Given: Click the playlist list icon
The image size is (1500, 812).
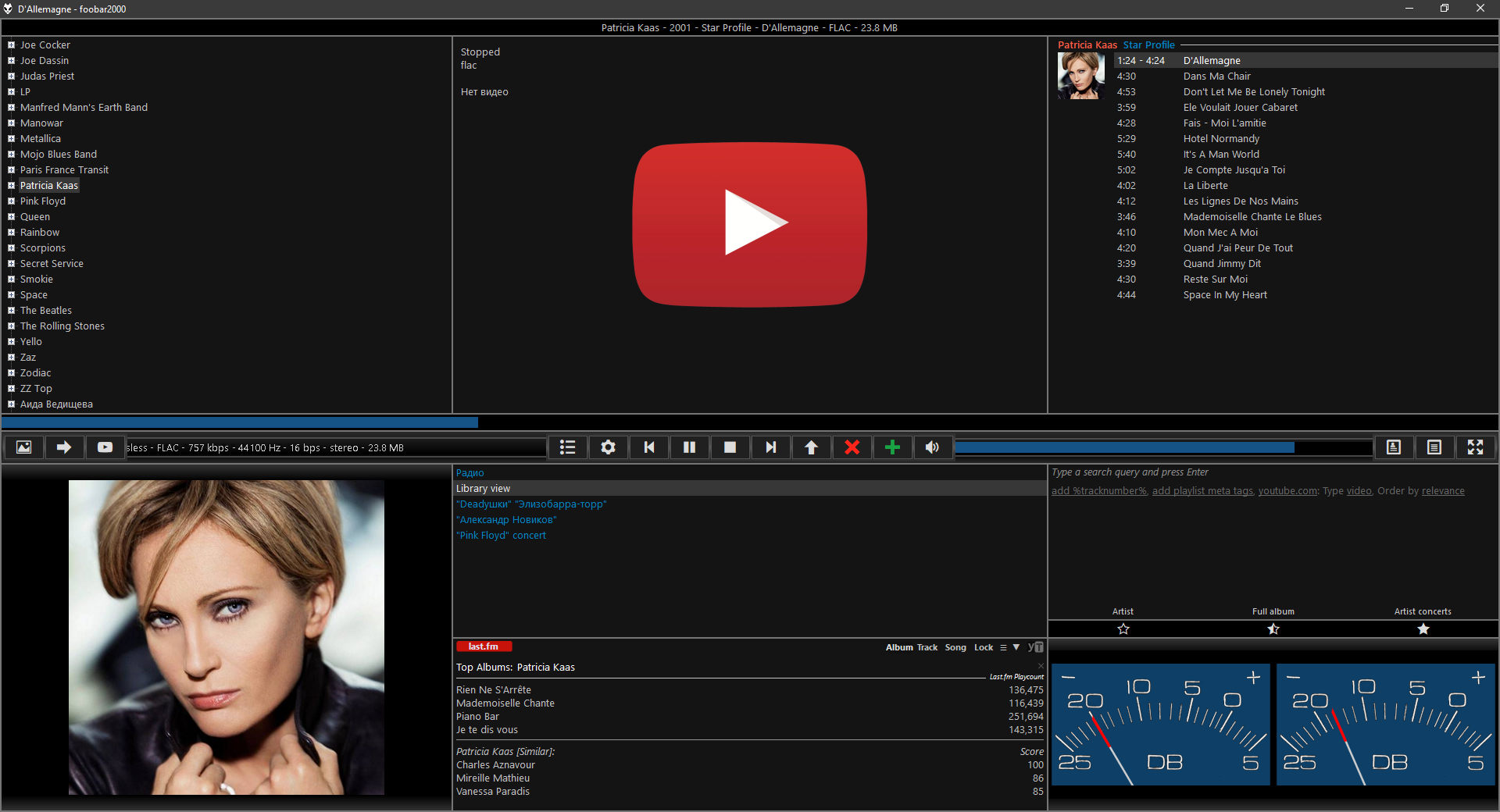Looking at the screenshot, I should (x=567, y=447).
